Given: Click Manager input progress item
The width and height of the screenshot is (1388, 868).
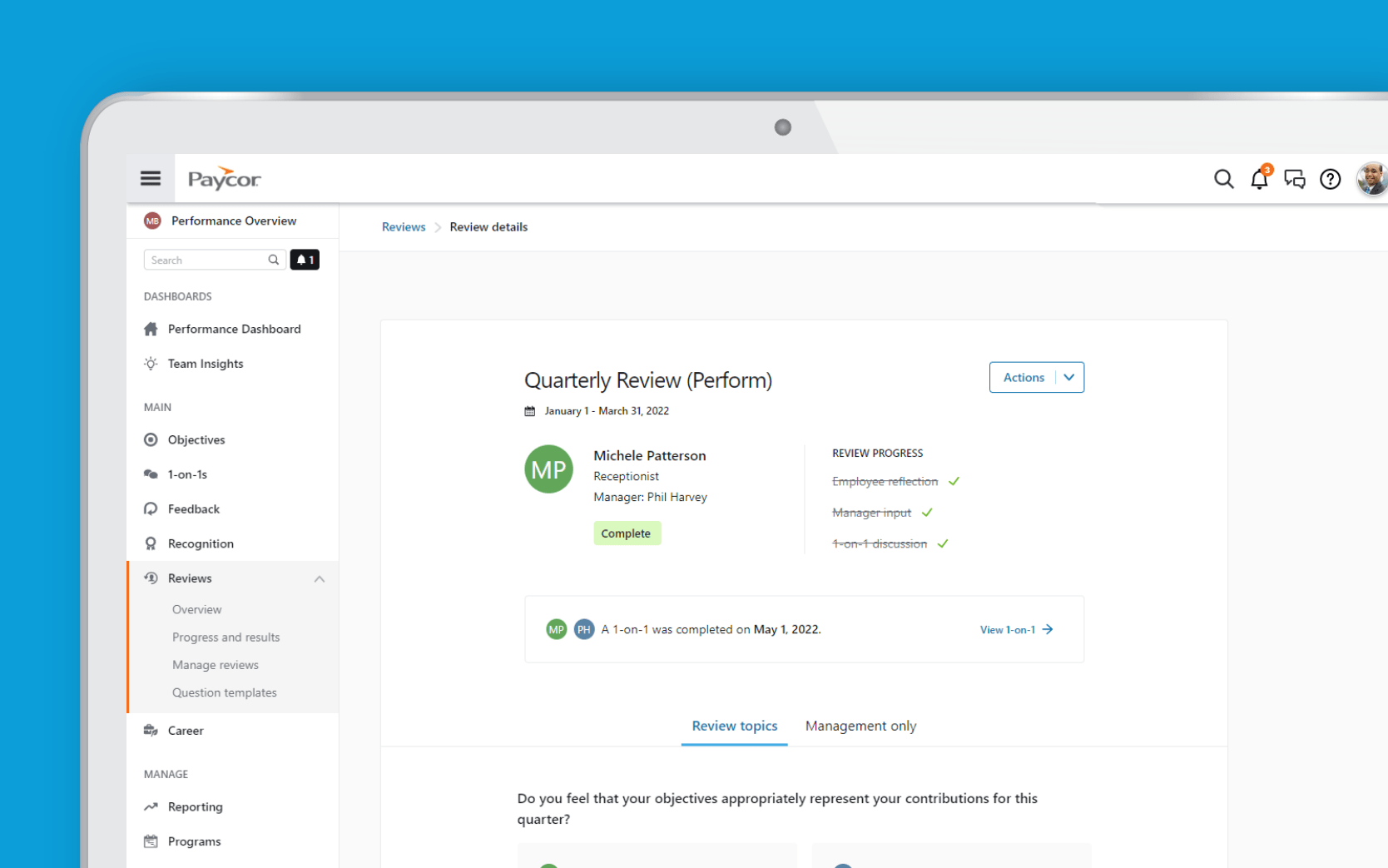Looking at the screenshot, I should click(x=871, y=513).
